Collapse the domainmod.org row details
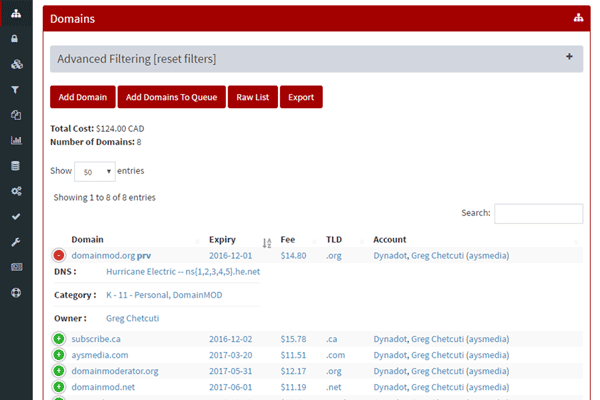Screen dimensions: 600x400 [x=60, y=256]
